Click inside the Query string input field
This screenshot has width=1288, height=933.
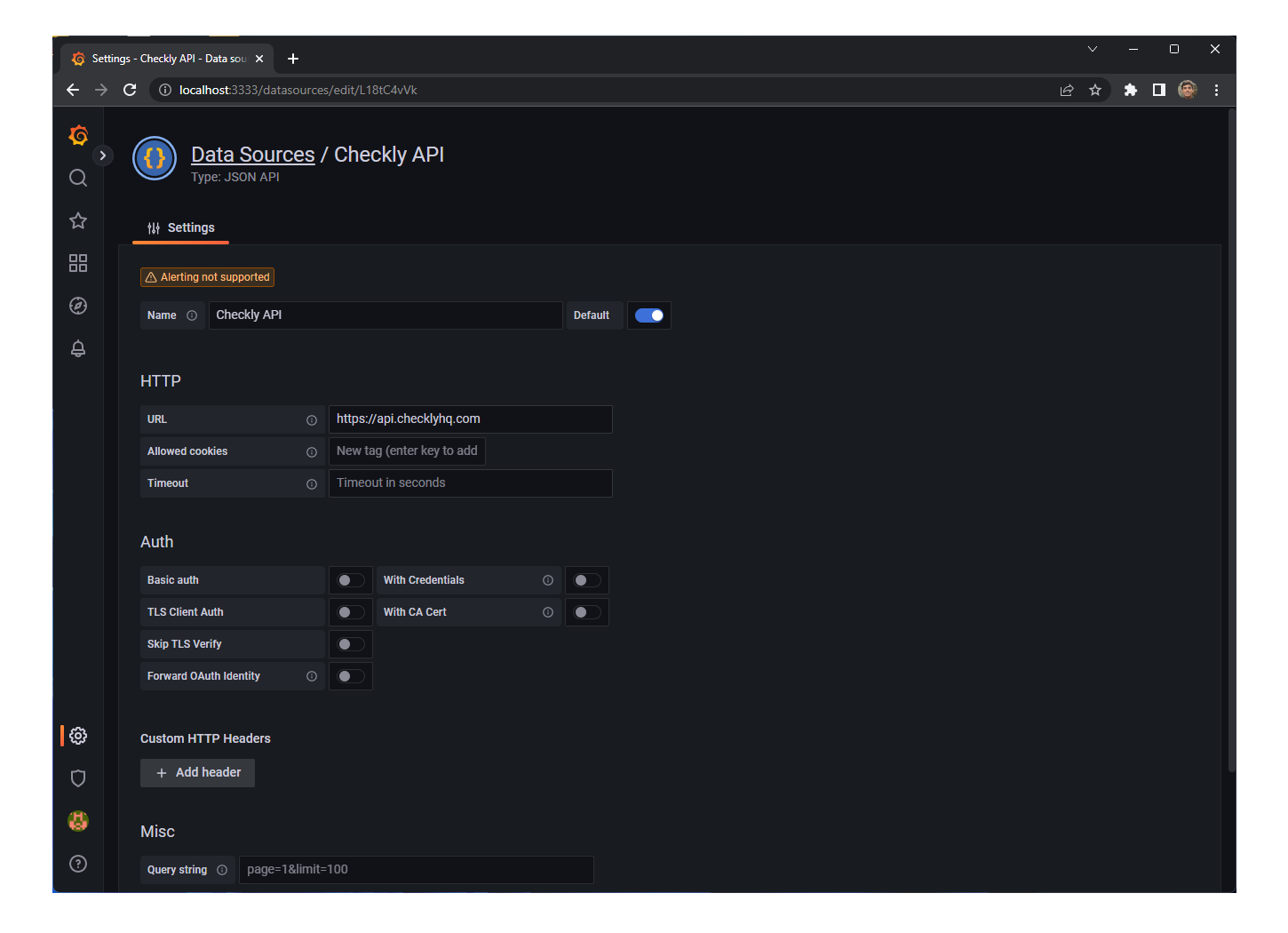click(x=416, y=869)
